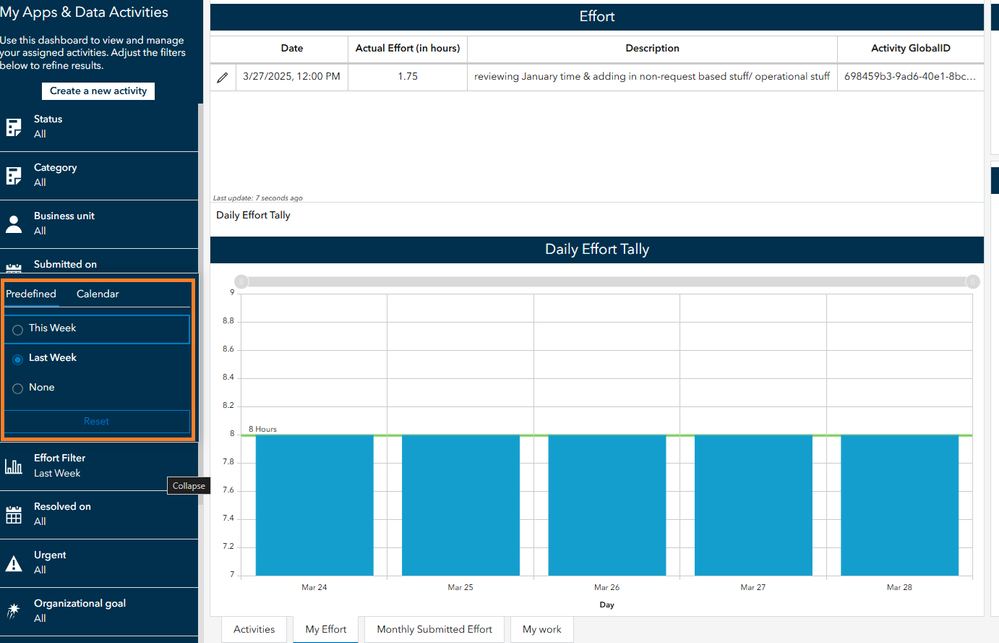Click the reviewing January time description cell

[652, 76]
